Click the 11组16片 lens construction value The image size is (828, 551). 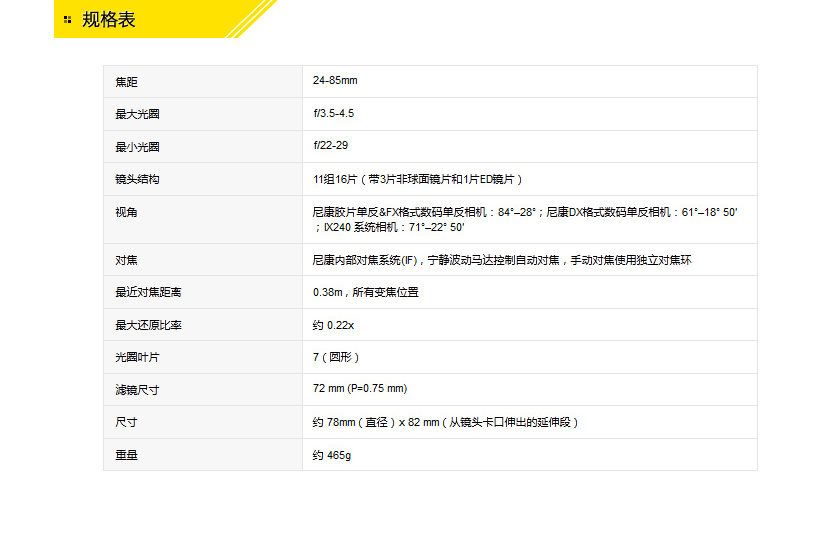tap(418, 179)
